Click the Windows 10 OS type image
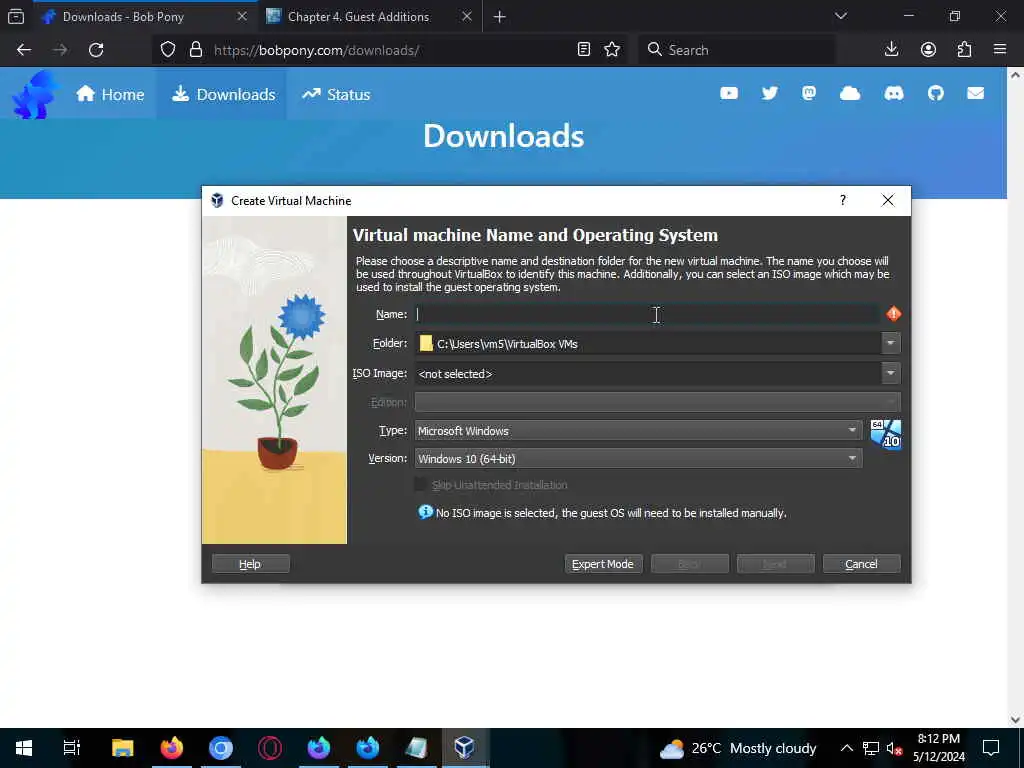Viewport: 1024px width, 768px height. [x=886, y=434]
